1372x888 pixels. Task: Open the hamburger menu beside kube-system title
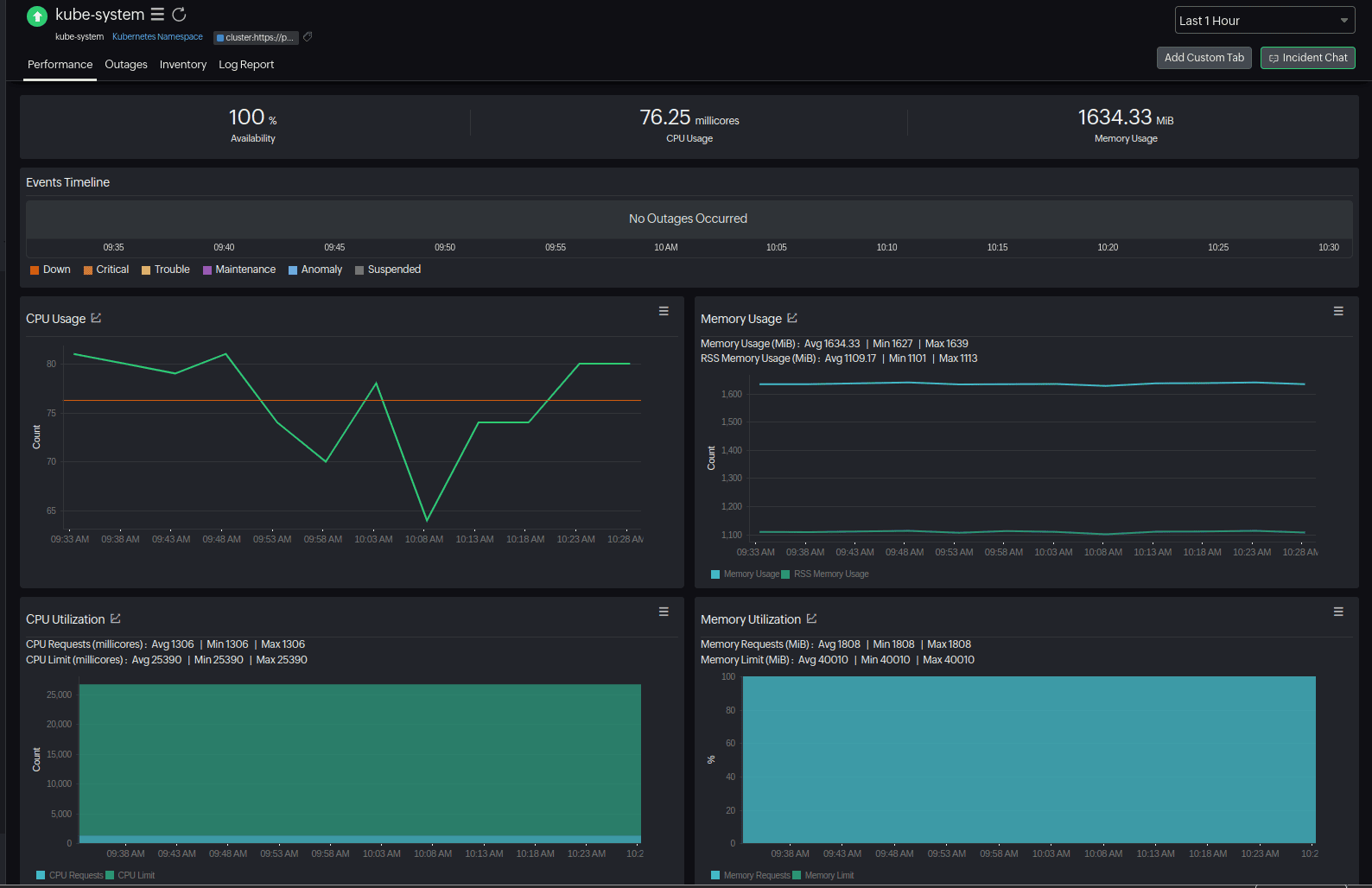[157, 15]
